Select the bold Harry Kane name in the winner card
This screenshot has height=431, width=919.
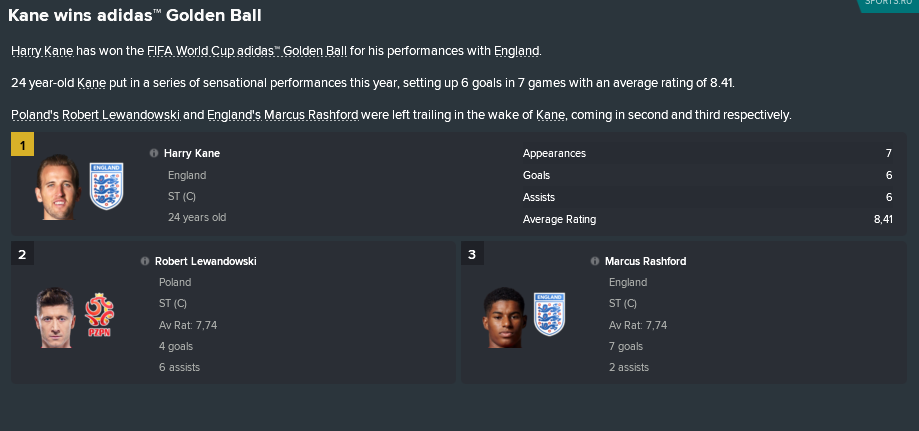tap(192, 153)
